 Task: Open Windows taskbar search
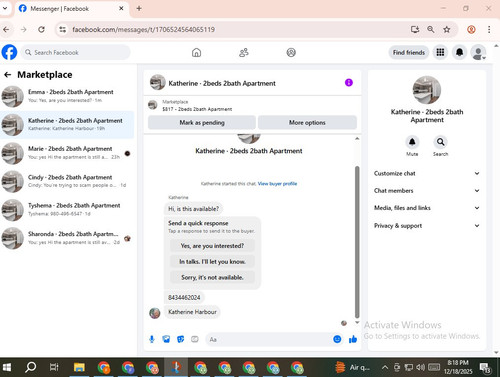[31, 367]
